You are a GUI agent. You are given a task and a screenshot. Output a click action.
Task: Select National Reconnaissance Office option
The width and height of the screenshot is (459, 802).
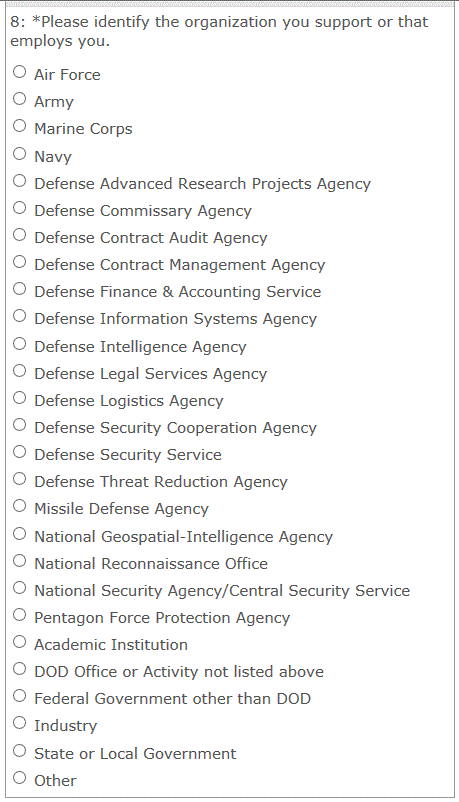pyautogui.click(x=19, y=561)
